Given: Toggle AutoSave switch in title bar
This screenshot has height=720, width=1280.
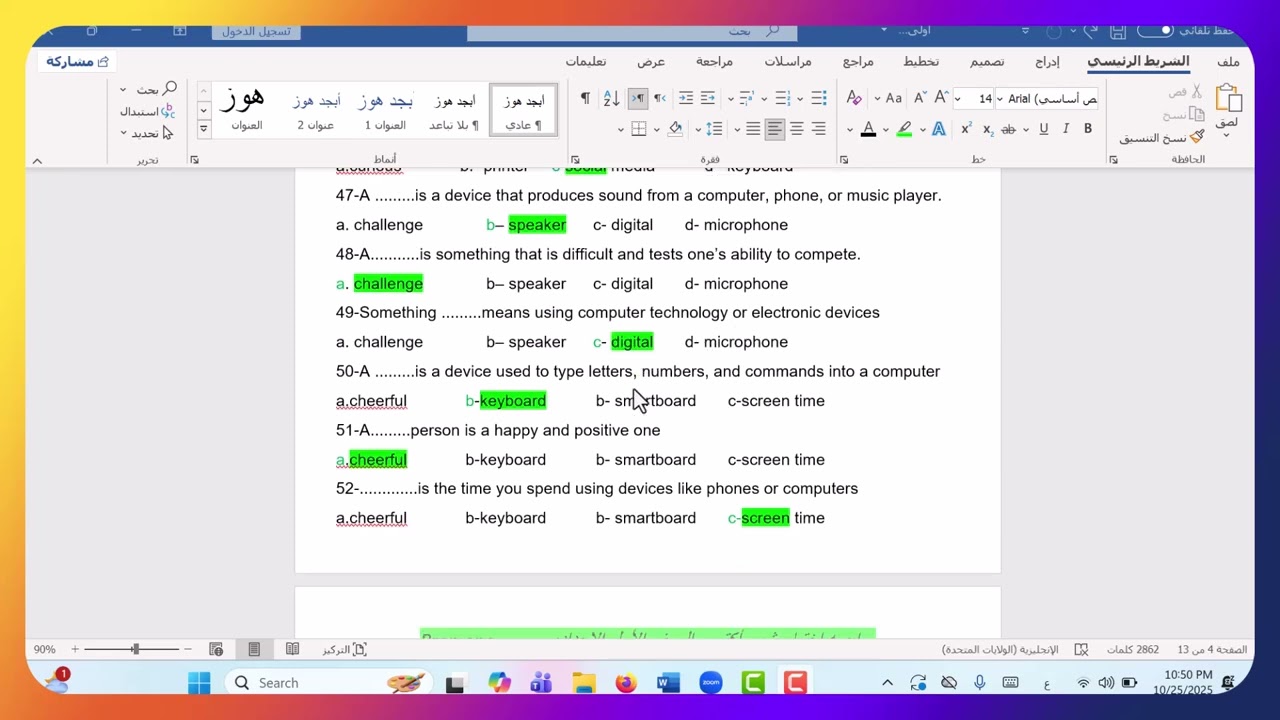Looking at the screenshot, I should click(x=1153, y=31).
